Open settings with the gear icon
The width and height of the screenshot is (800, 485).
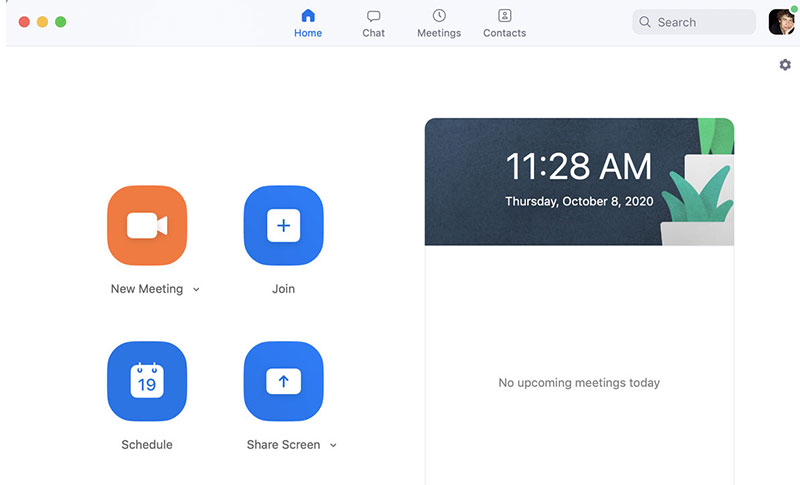[785, 65]
